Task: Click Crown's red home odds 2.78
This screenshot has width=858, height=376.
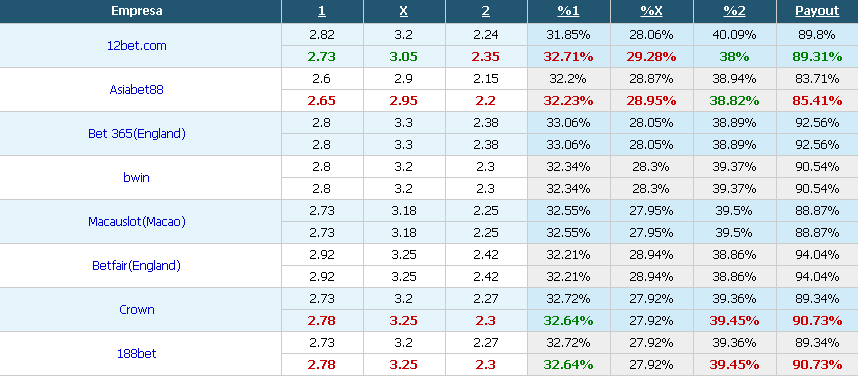Action: 322,321
